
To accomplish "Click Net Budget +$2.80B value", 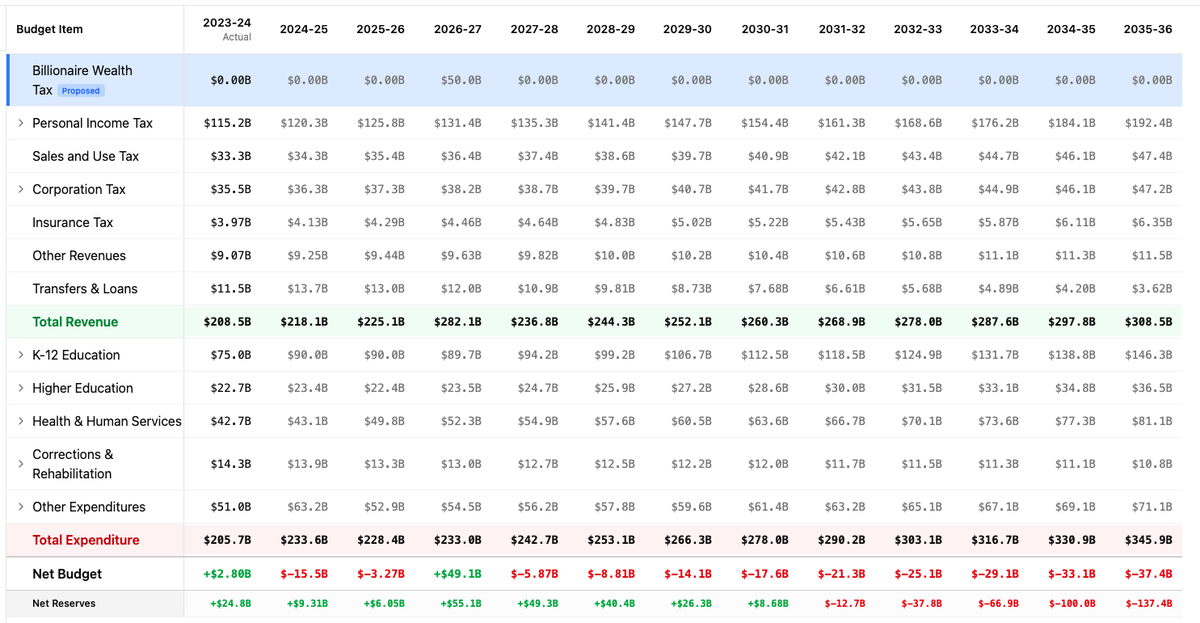I will tap(228, 574).
